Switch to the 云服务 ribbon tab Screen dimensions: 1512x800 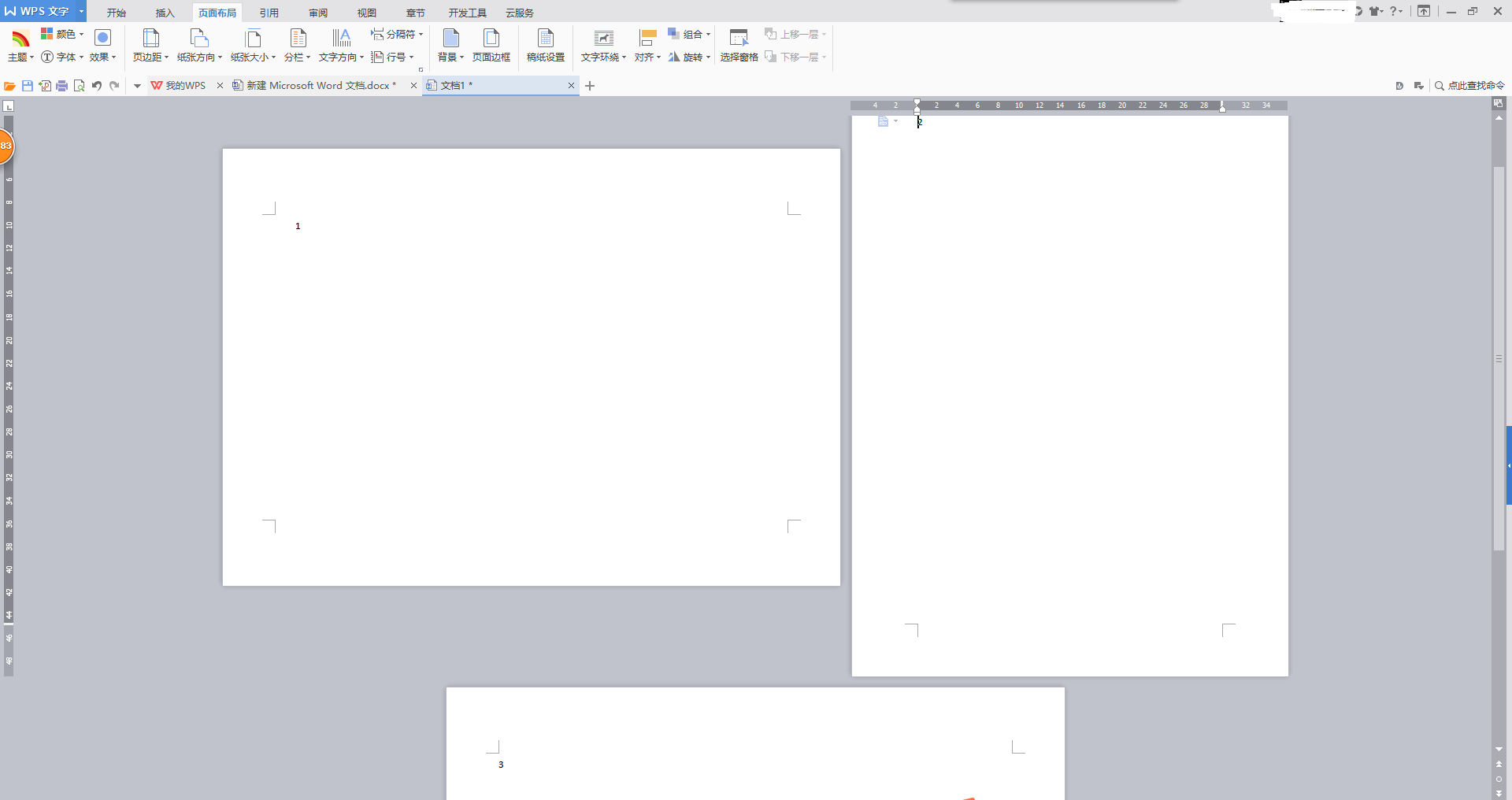coord(520,13)
